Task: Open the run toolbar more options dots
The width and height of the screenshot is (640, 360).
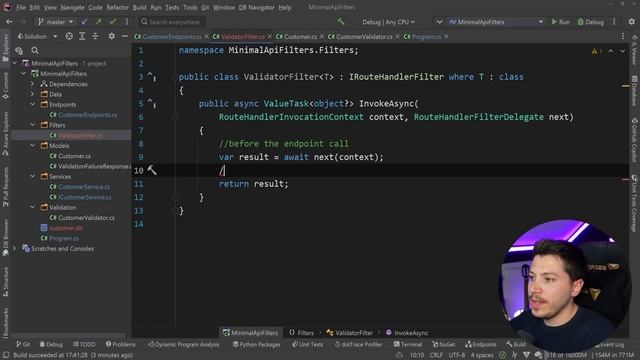Action: (614, 22)
